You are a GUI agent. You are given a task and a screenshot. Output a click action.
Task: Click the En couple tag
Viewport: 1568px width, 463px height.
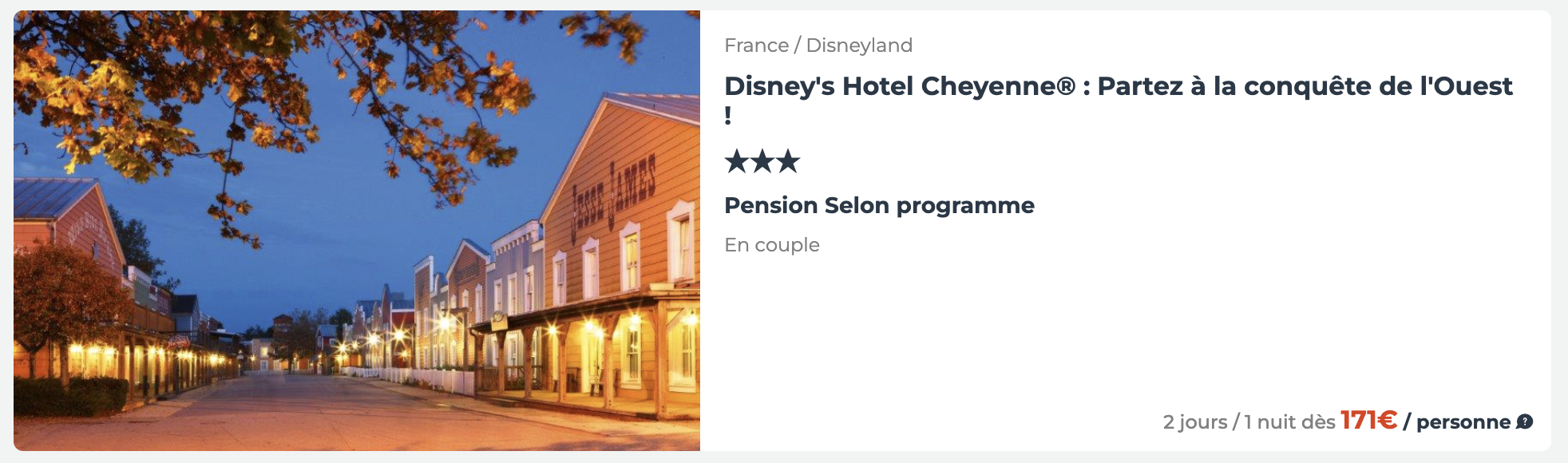click(x=772, y=245)
